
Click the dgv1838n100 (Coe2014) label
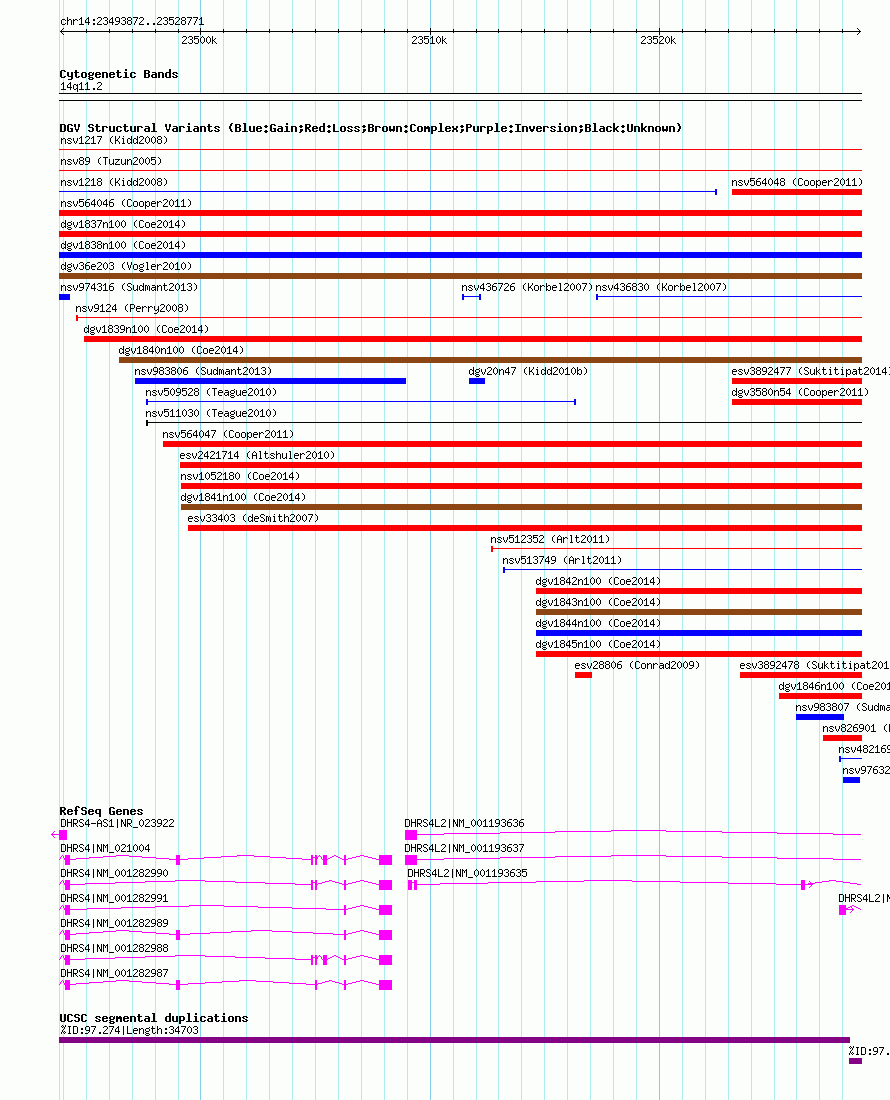tap(123, 246)
